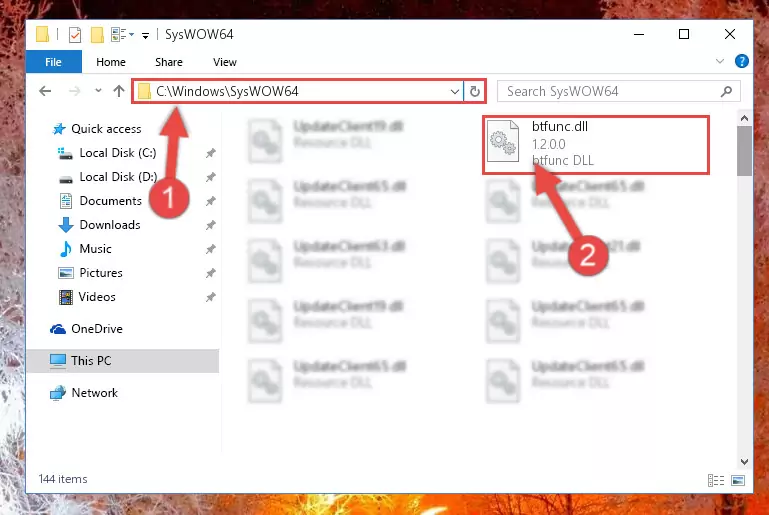Open Local Disk (D:) in sidebar
Viewport: 769px width, 515px height.
tap(107, 177)
